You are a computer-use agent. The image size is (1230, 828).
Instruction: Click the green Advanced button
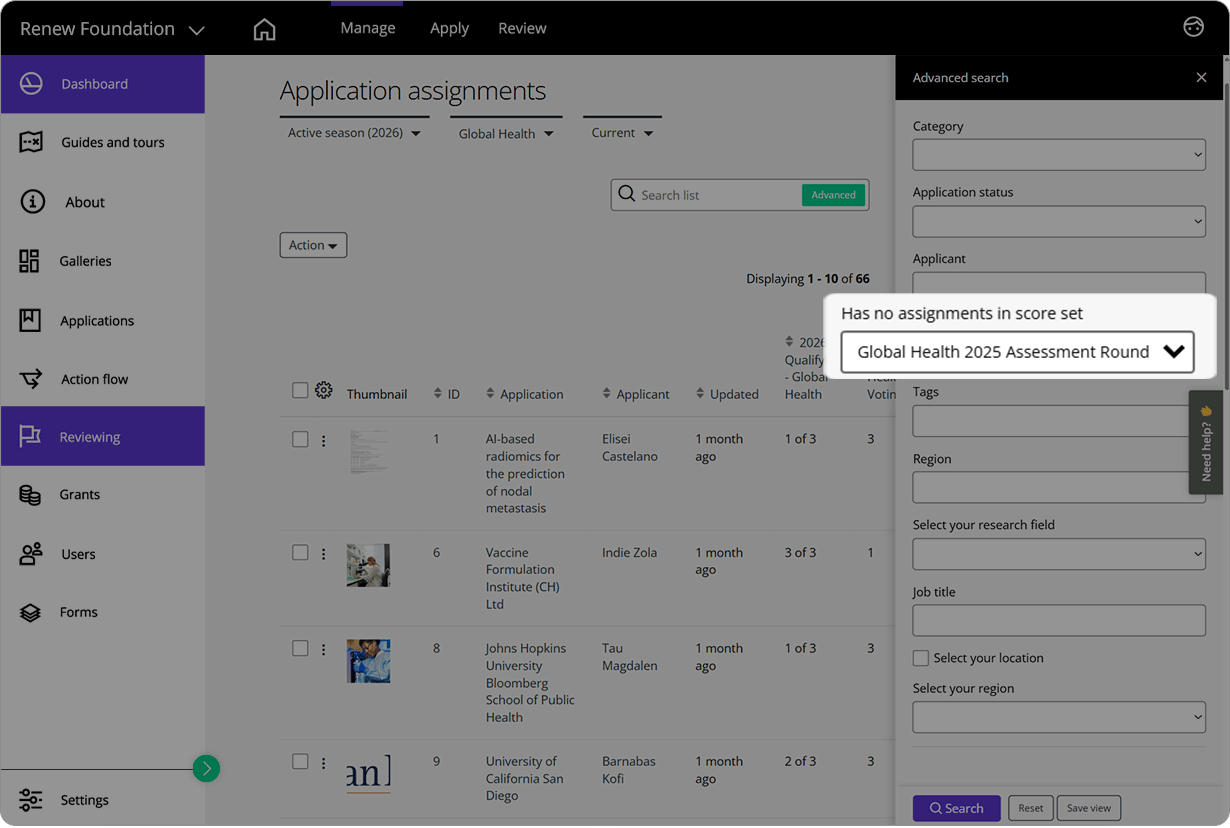pos(833,195)
